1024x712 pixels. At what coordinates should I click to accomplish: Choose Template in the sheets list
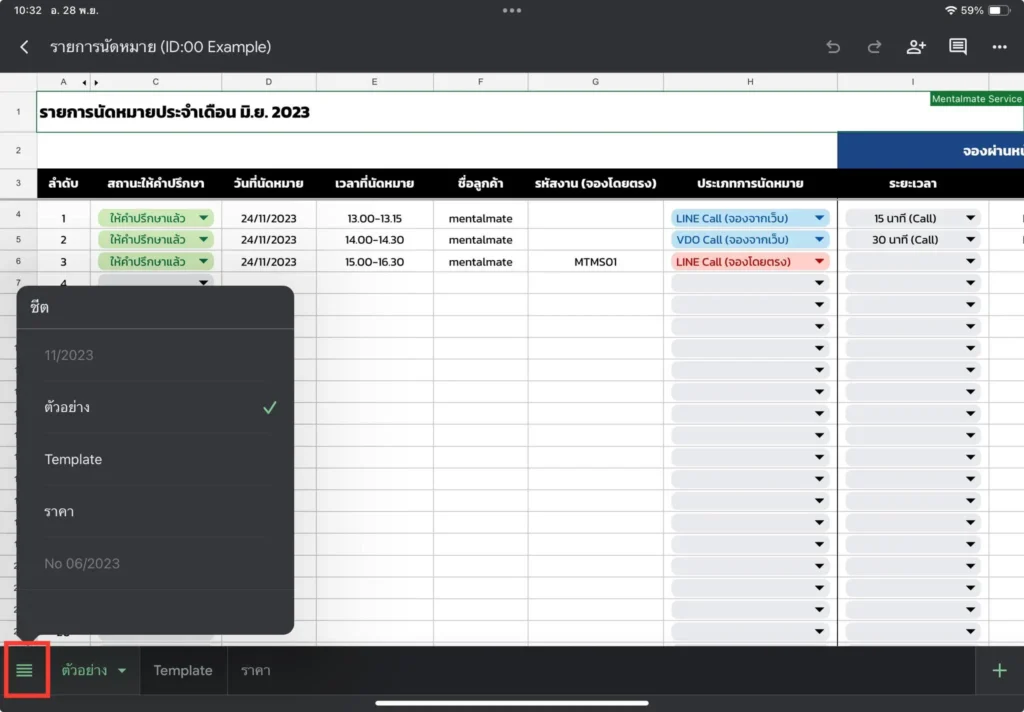coord(155,459)
